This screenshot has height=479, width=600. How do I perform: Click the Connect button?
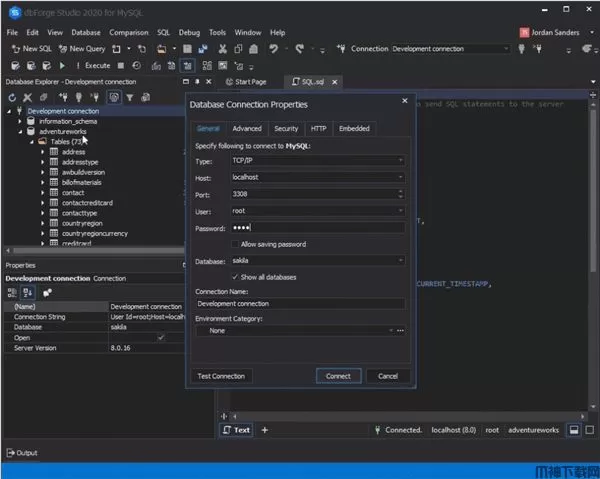pos(338,376)
